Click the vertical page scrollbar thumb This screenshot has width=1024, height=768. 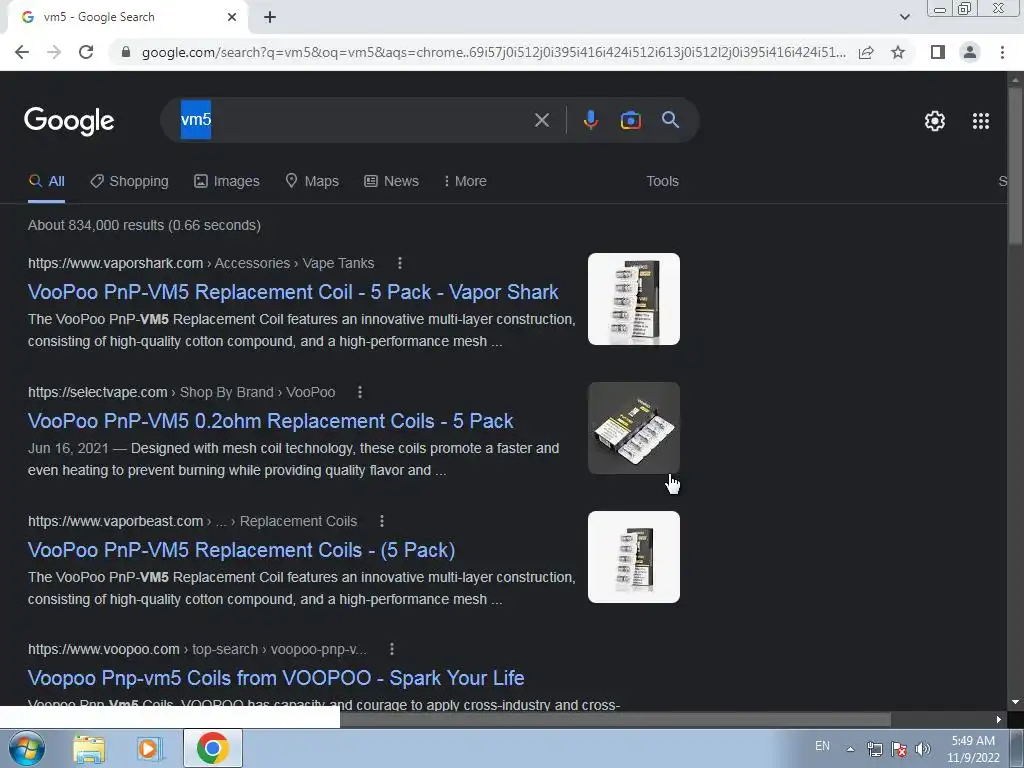point(1015,166)
